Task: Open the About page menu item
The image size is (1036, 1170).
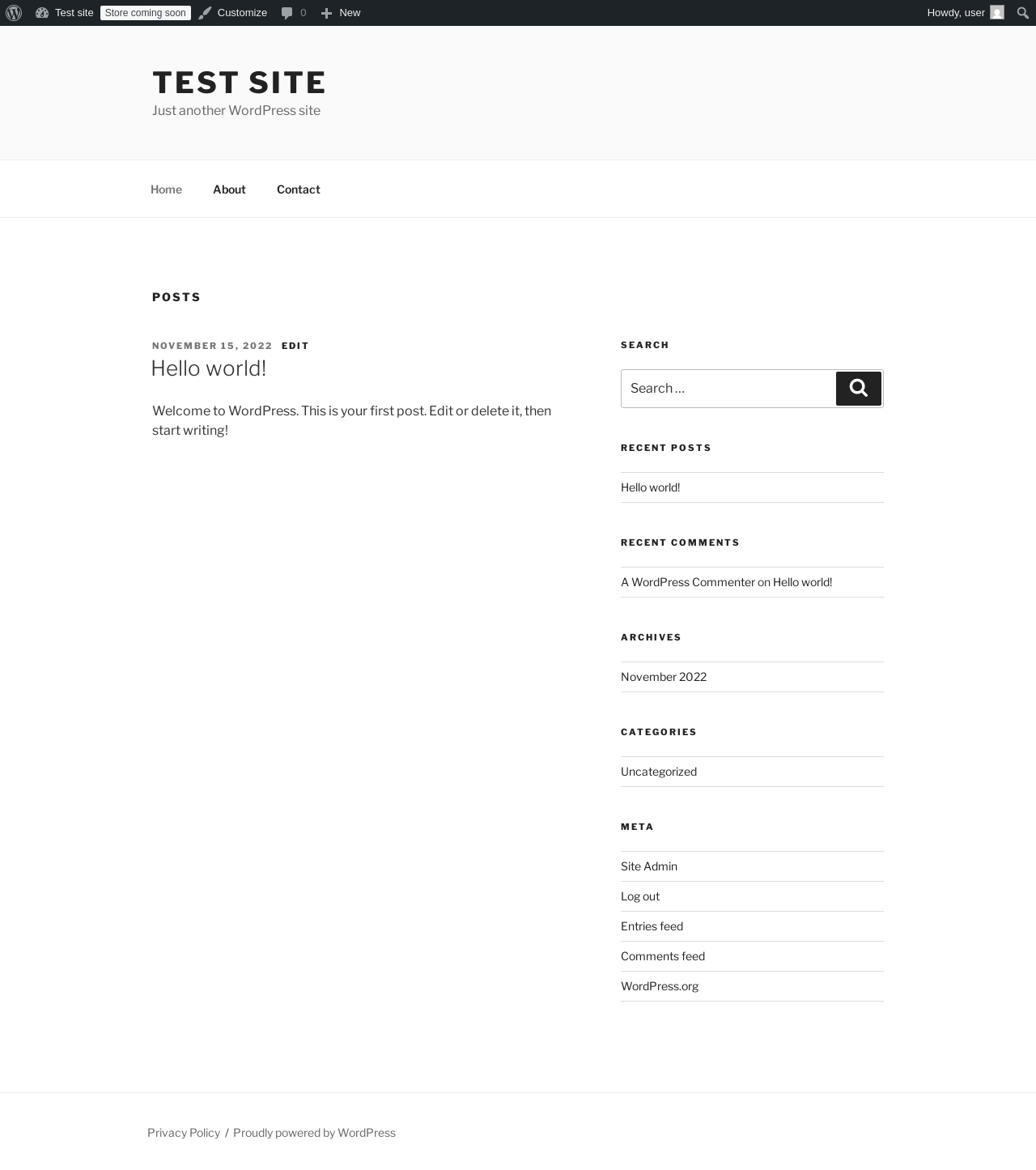Action: point(229,189)
